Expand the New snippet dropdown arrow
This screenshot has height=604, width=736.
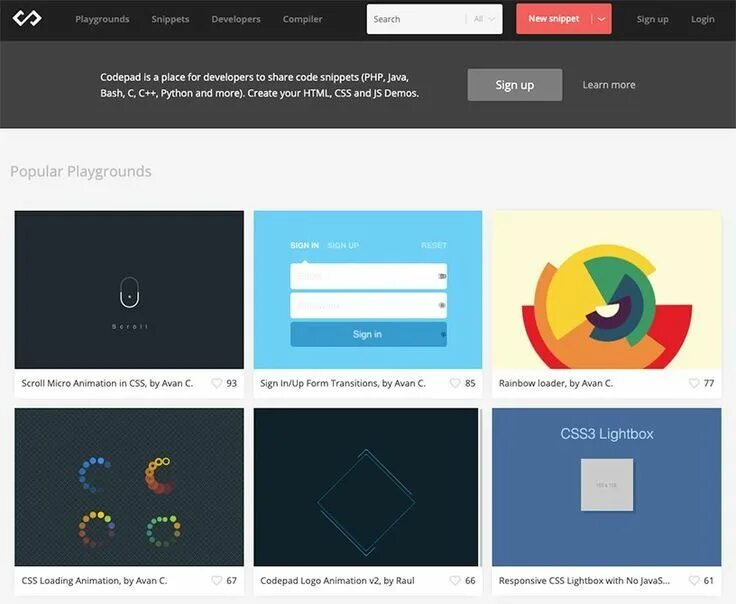click(x=601, y=19)
